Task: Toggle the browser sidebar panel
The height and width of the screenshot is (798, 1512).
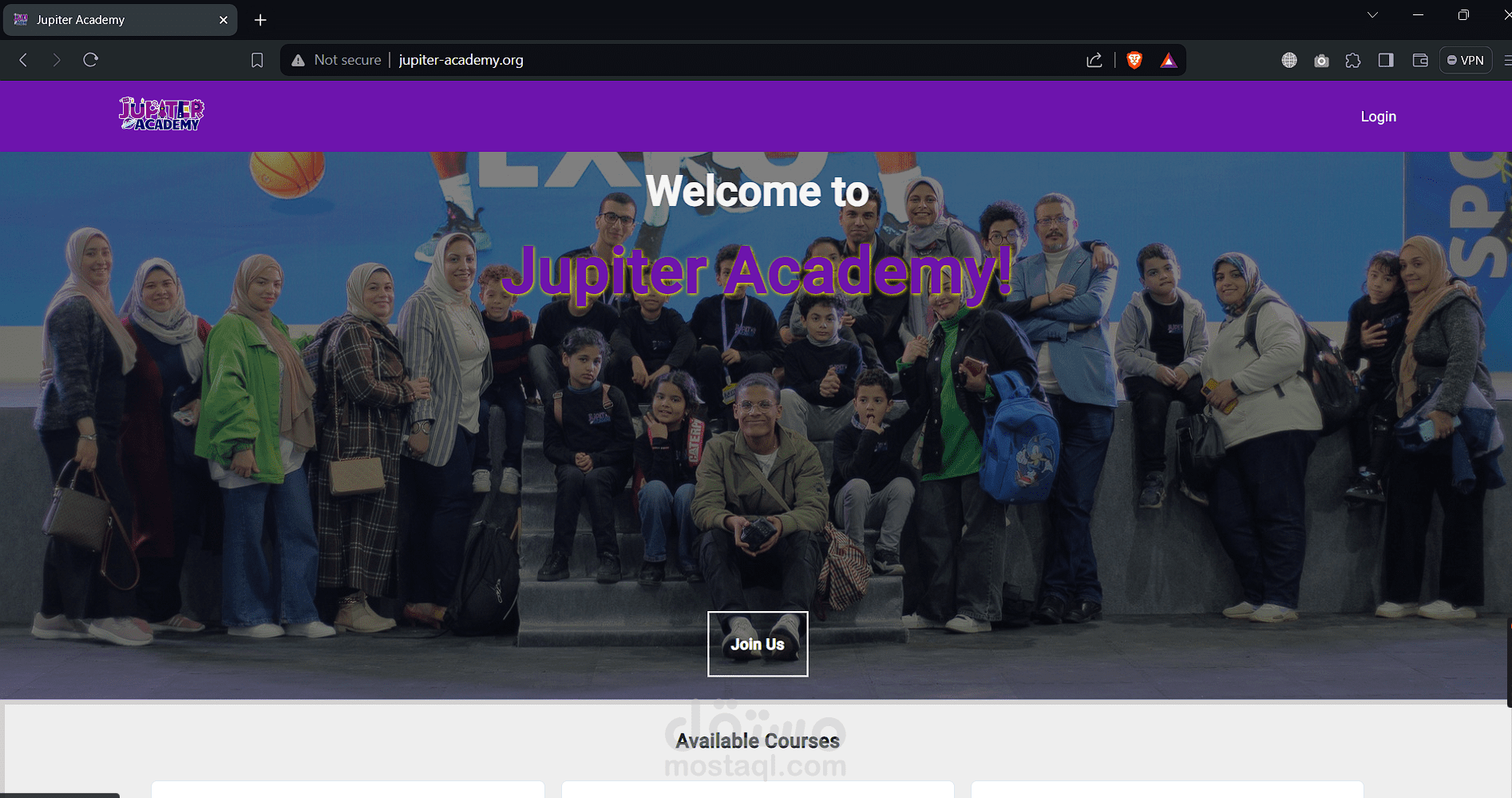Action: pos(1386,60)
